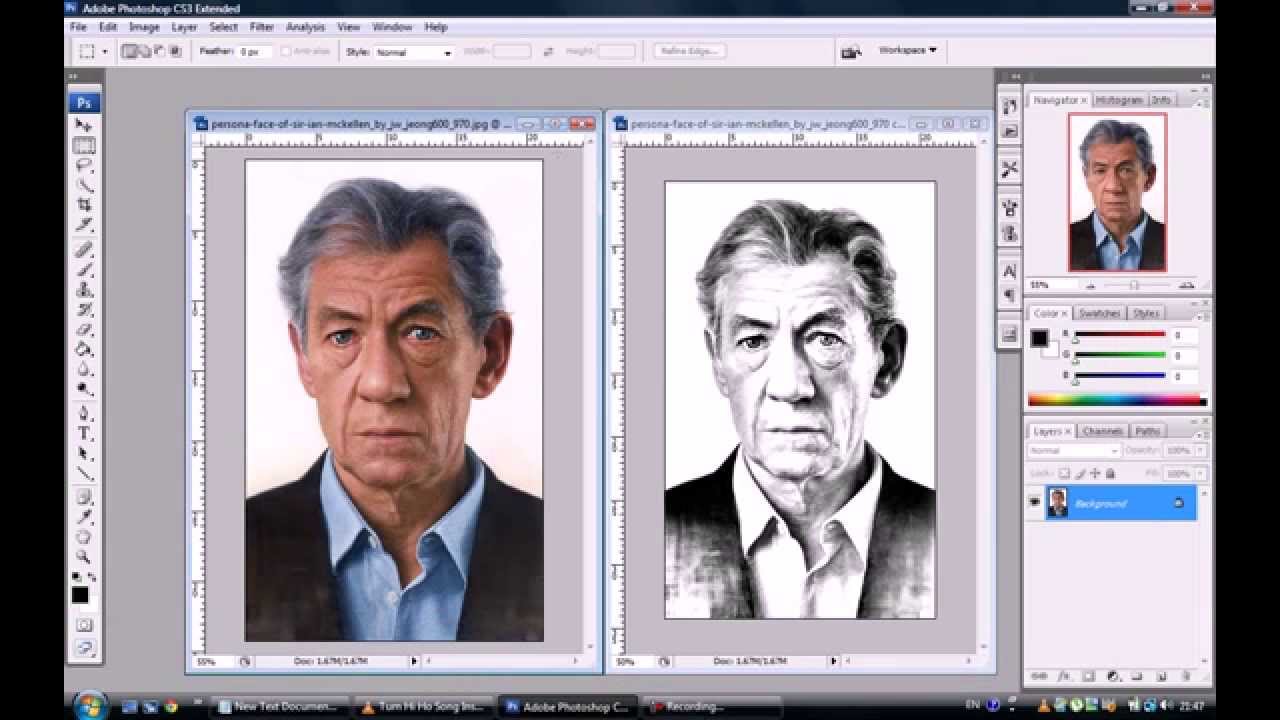Open the Workspace dropdown
Image resolution: width=1280 pixels, height=720 pixels.
(906, 50)
